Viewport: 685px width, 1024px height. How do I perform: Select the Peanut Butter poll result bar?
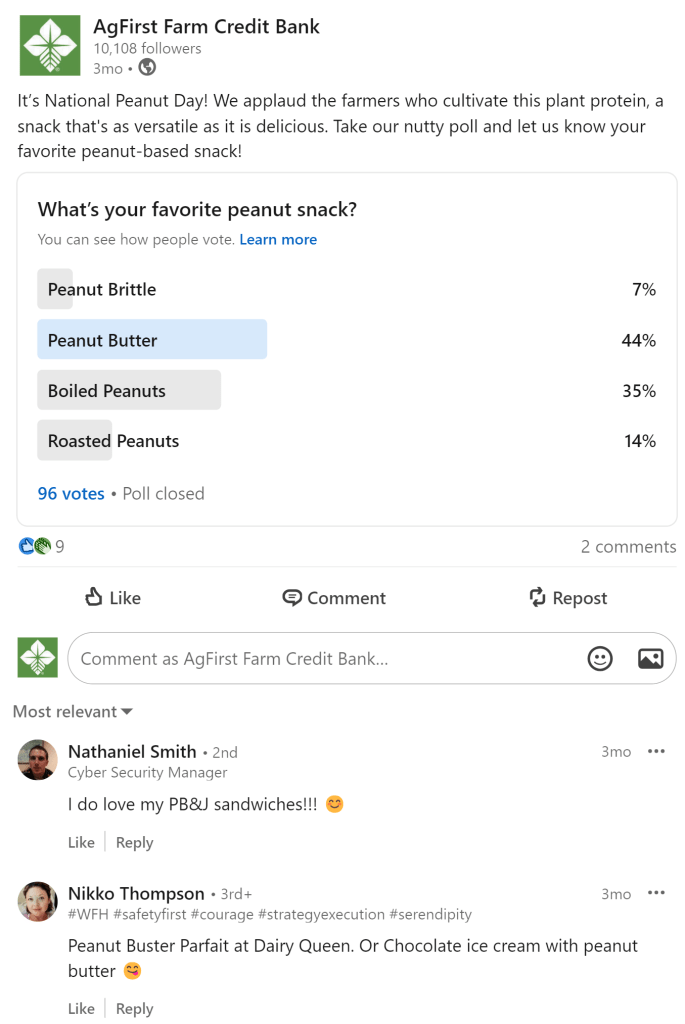click(152, 340)
